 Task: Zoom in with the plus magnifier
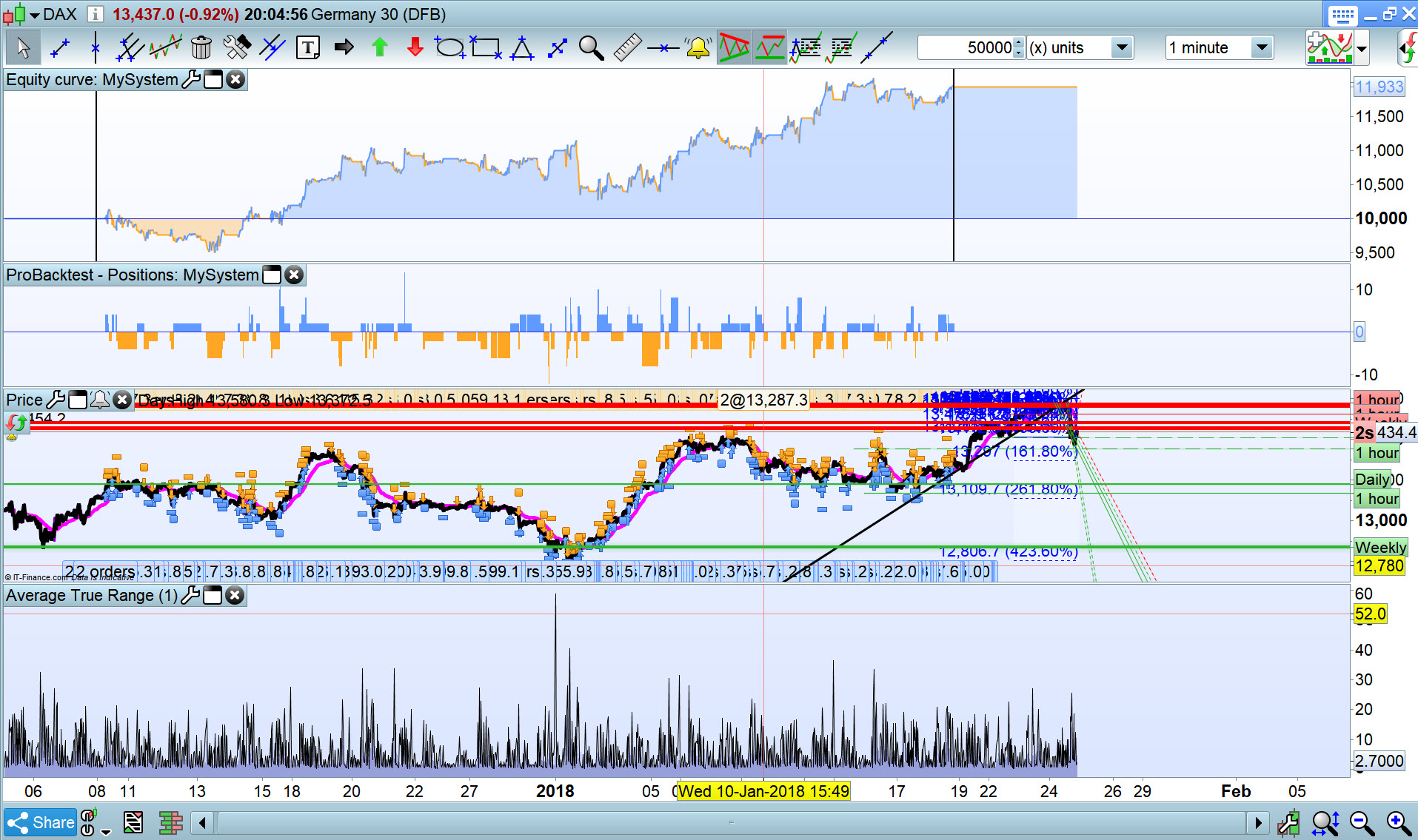[1398, 822]
